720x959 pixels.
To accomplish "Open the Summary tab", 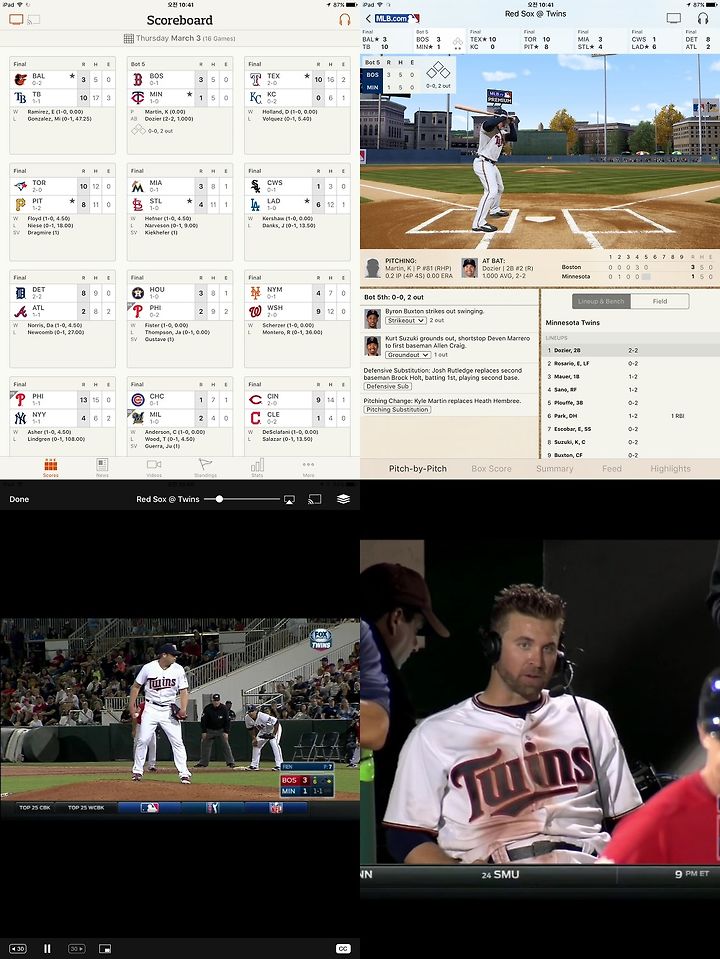I will click(554, 468).
